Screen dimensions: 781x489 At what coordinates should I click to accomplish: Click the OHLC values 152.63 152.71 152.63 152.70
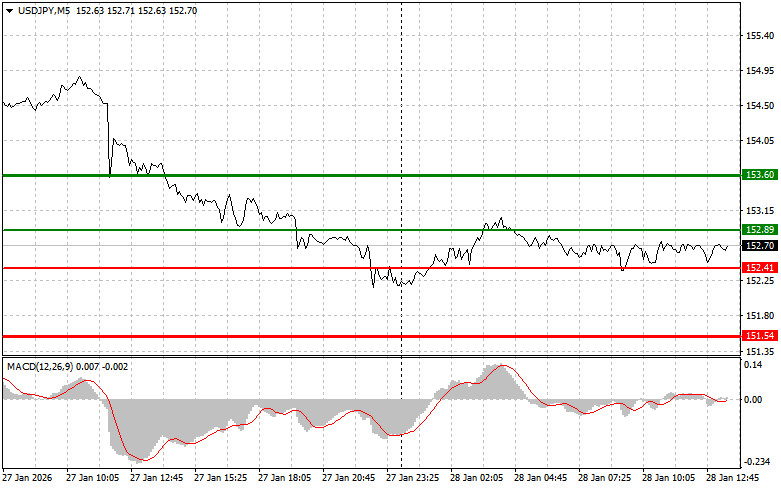[136, 11]
